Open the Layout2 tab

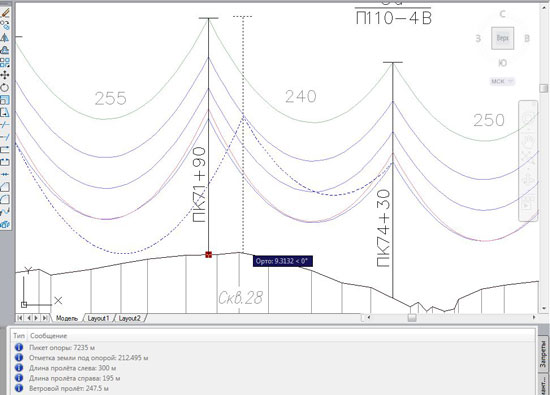[129, 318]
